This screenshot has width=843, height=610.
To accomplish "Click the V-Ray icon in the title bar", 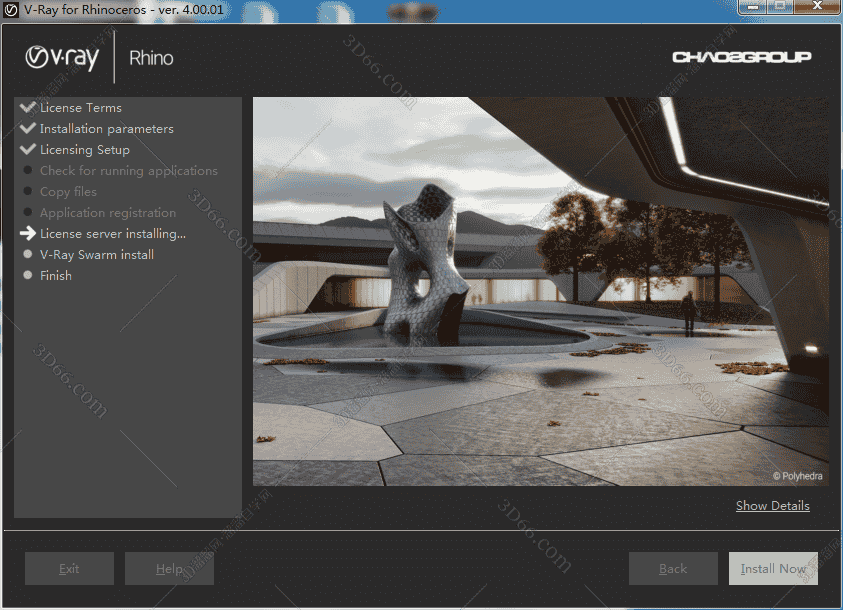I will click(10, 10).
